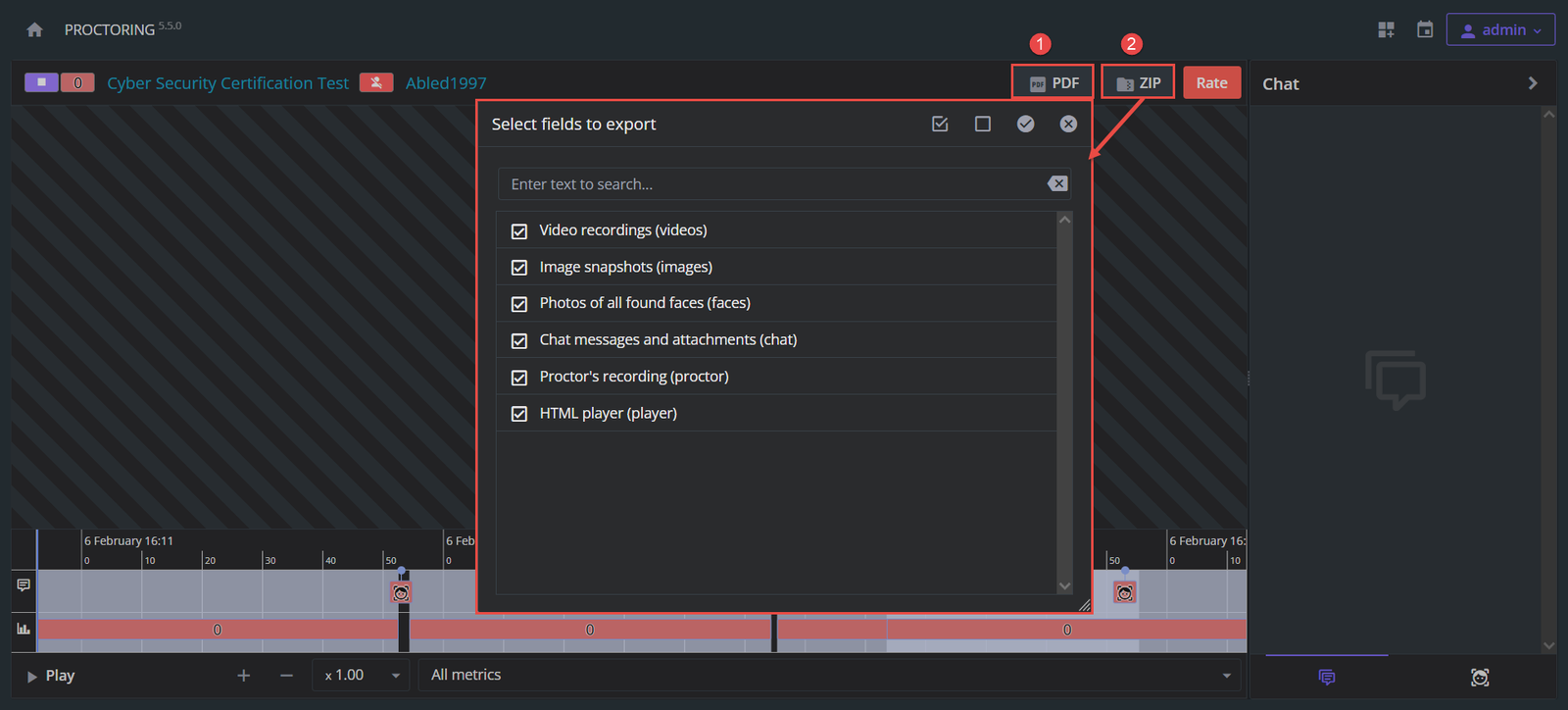The image size is (1568, 710).
Task: Select the face event marker near second 50
Action: 401,592
